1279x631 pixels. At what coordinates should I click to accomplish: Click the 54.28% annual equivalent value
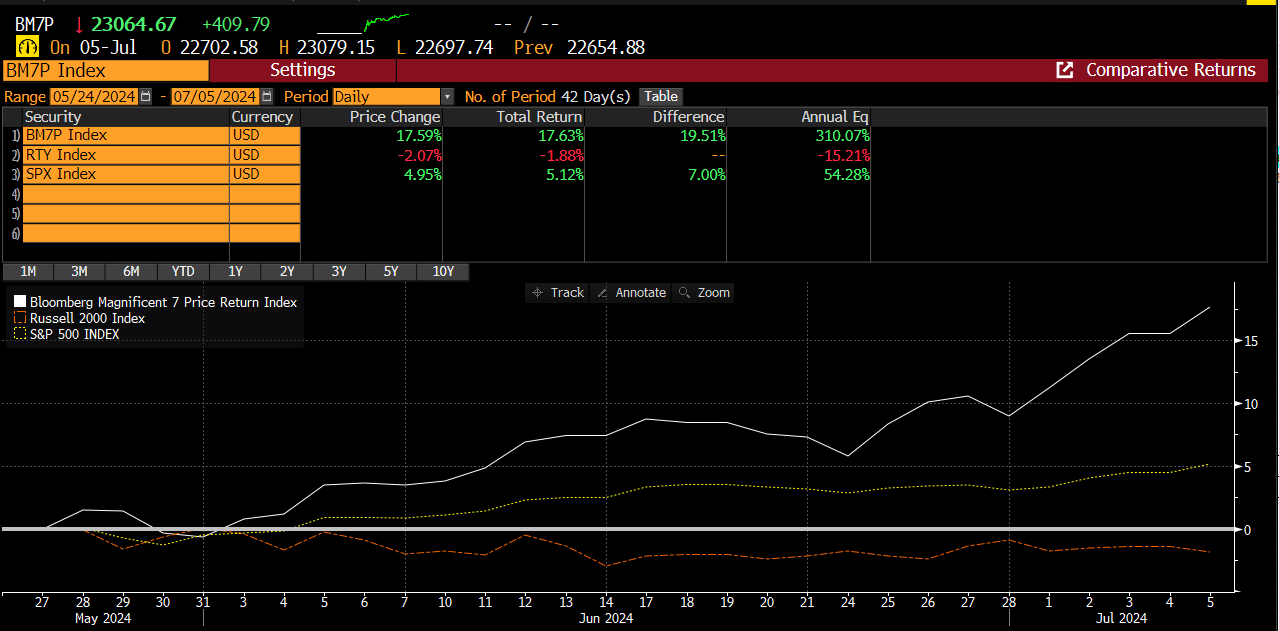[x=846, y=174]
